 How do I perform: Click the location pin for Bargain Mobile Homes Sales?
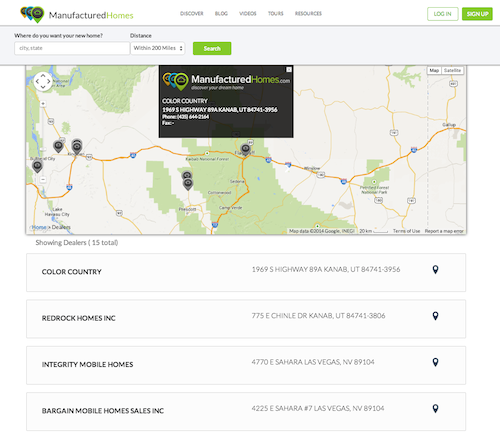(x=435, y=408)
